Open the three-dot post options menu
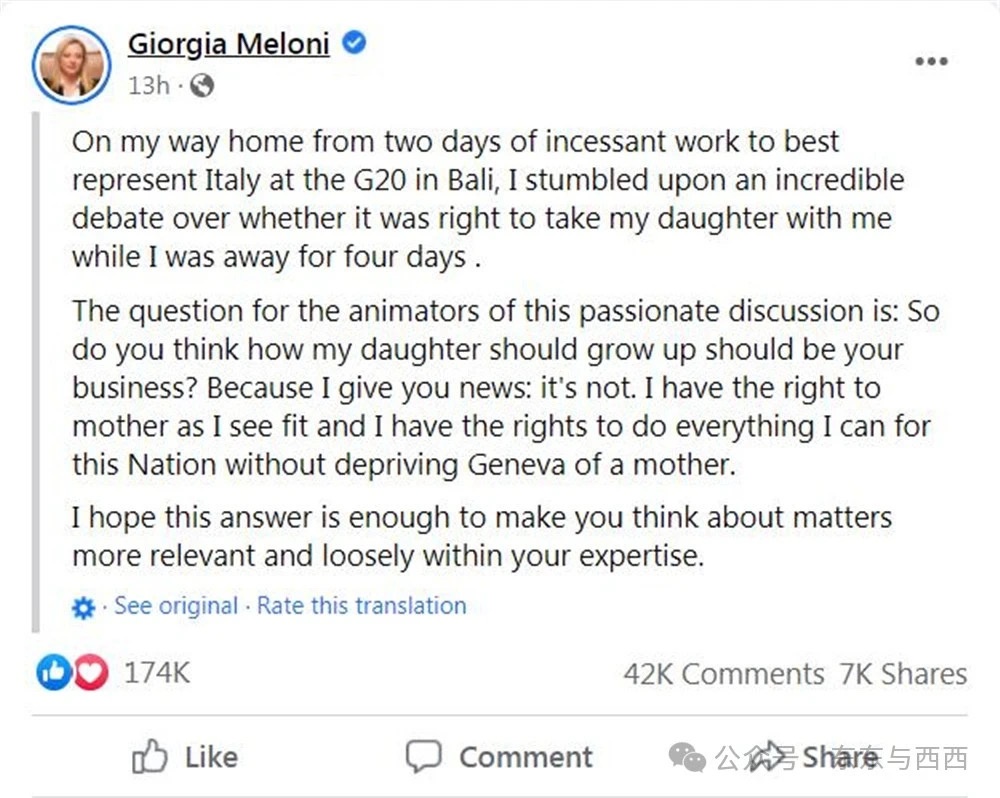Viewport: 1000px width, 798px height. pyautogui.click(x=931, y=62)
